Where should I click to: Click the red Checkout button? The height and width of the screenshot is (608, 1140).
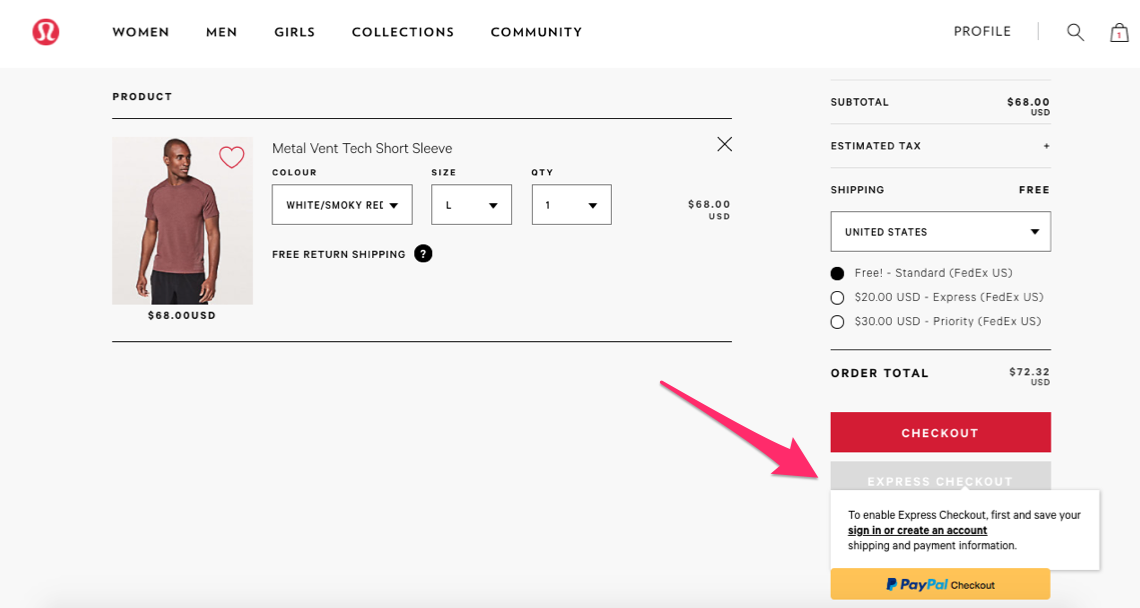[x=940, y=432]
